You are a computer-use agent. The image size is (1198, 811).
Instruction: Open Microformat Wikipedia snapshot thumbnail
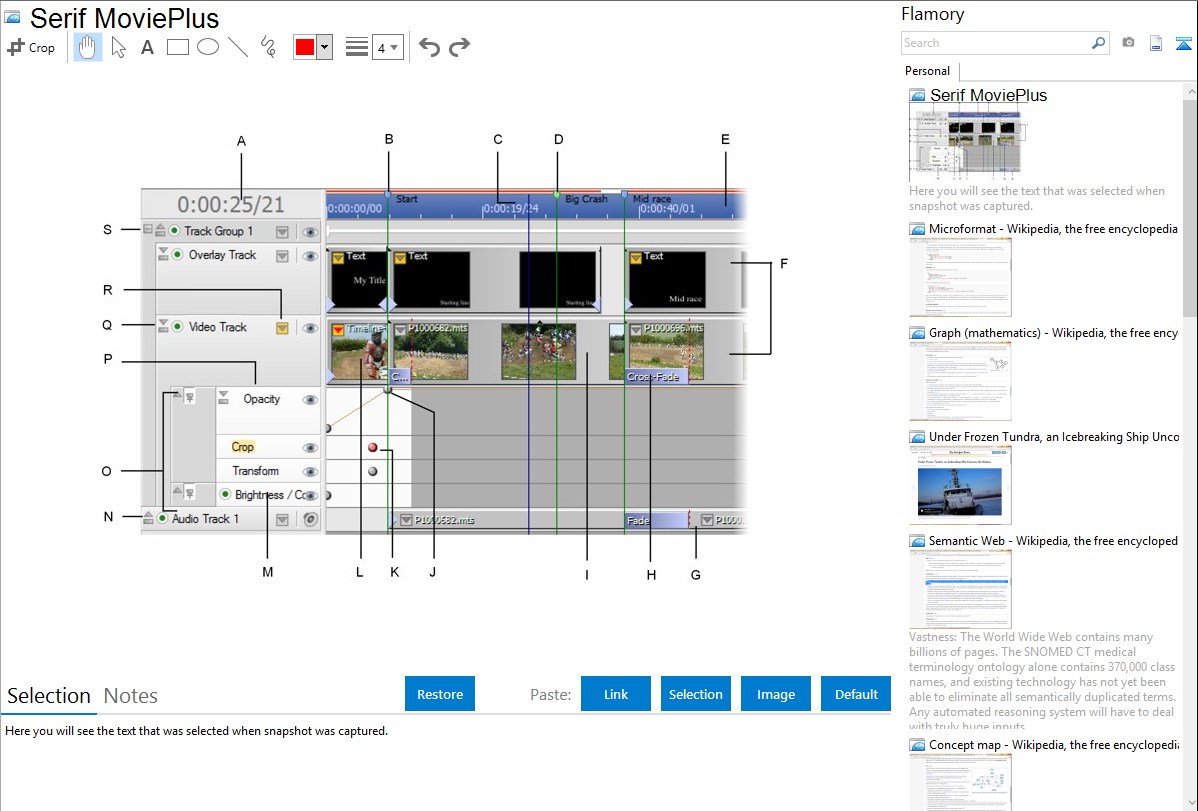960,277
